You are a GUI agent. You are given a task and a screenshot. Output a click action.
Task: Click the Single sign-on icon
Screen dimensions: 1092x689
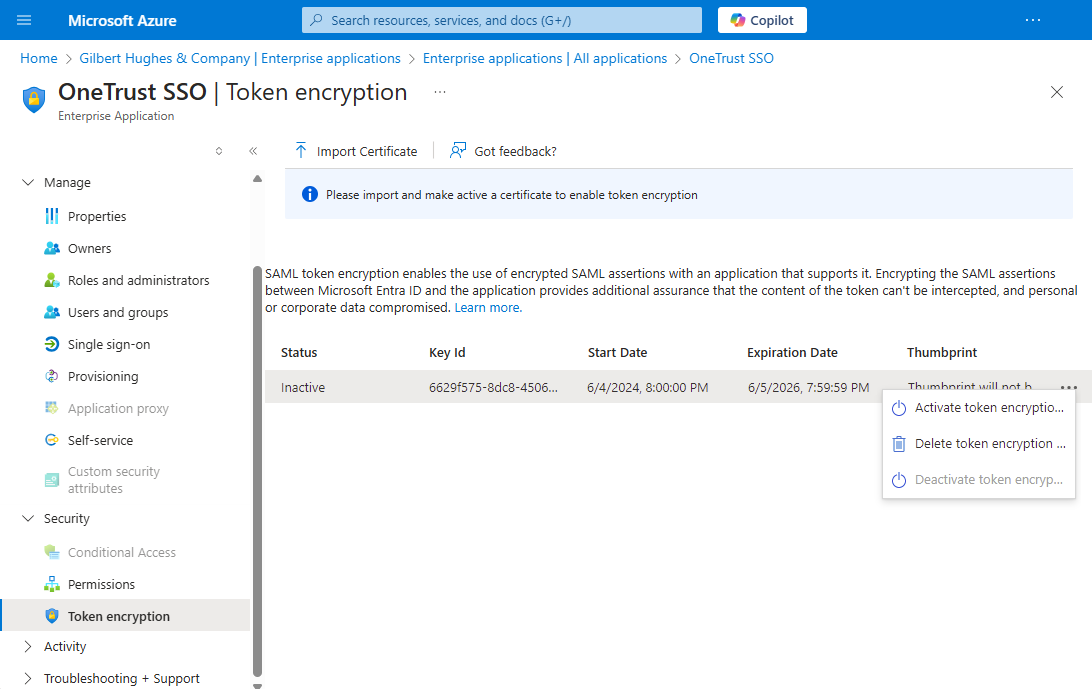coord(52,344)
